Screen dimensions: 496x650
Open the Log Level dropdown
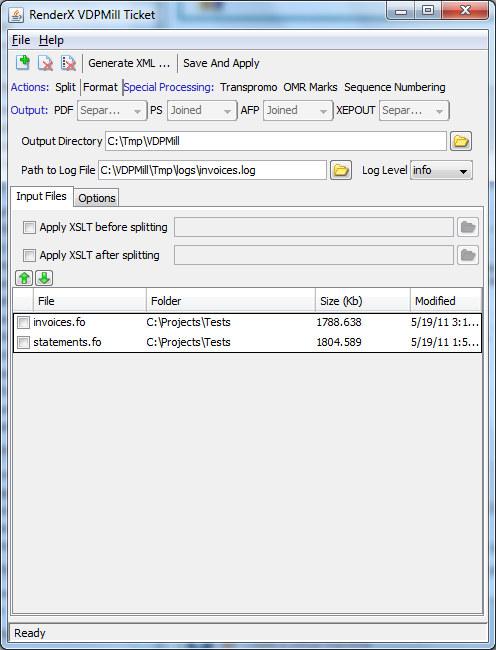[x=441, y=170]
